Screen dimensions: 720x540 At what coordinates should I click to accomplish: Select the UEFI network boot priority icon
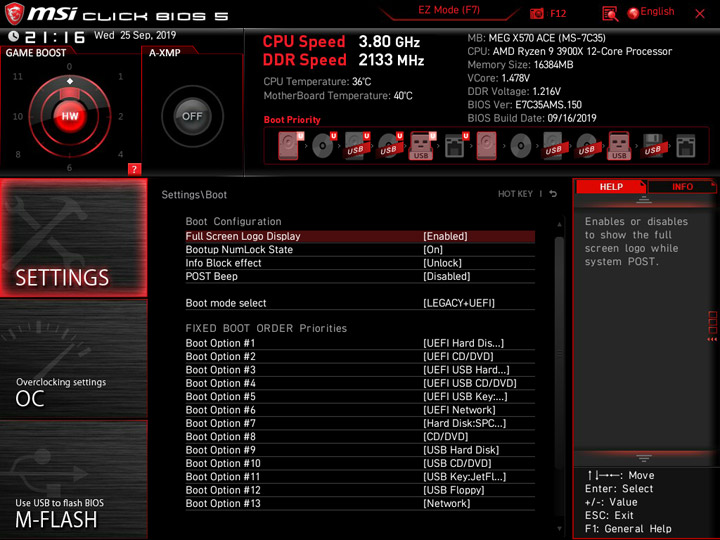pyautogui.click(x=456, y=146)
